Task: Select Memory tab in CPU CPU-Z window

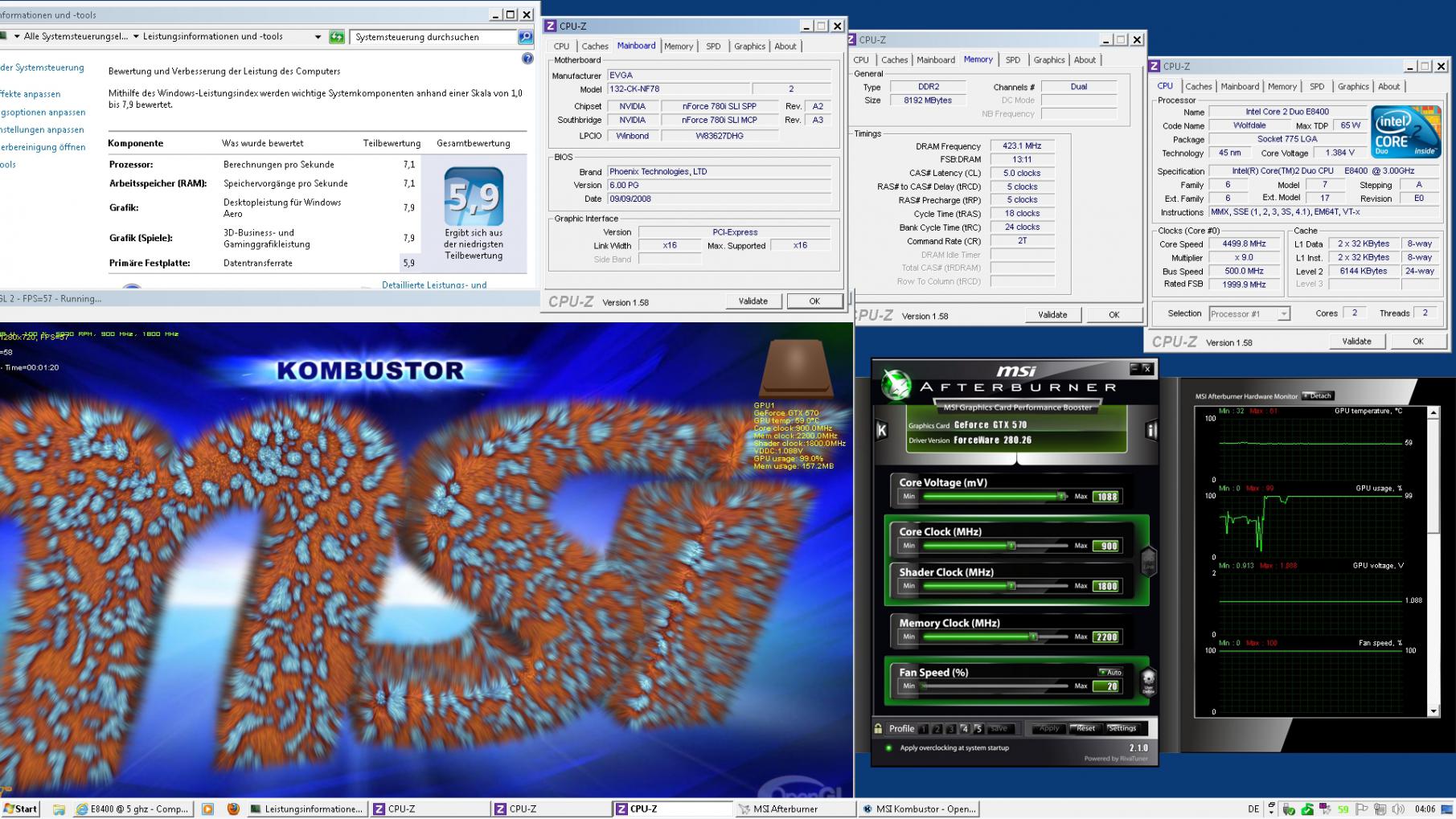Action: tap(1282, 87)
